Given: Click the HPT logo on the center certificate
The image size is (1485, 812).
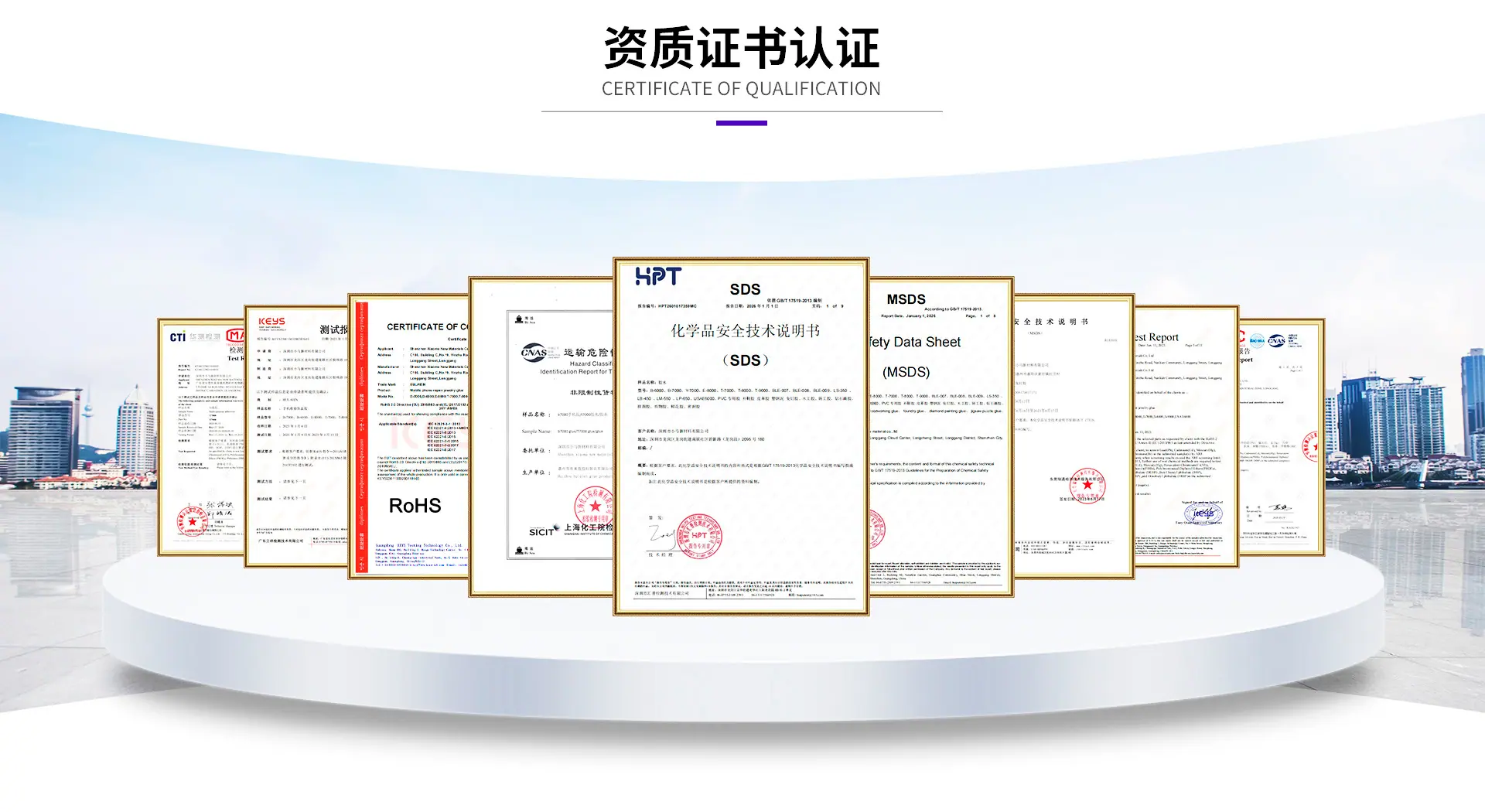Looking at the screenshot, I should coord(658,276).
